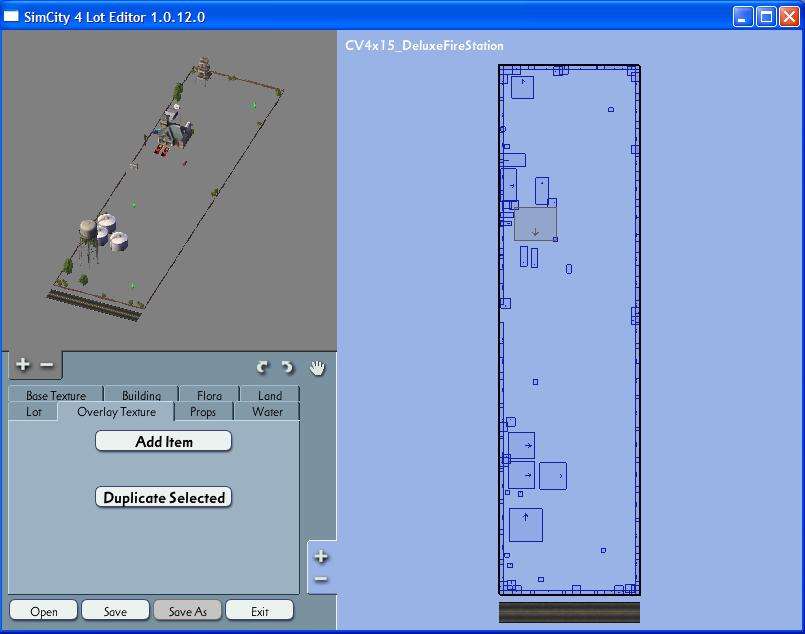The height and width of the screenshot is (634, 805).
Task: Select the gray highlighted building footprint in plan
Action: pyautogui.click(x=535, y=224)
